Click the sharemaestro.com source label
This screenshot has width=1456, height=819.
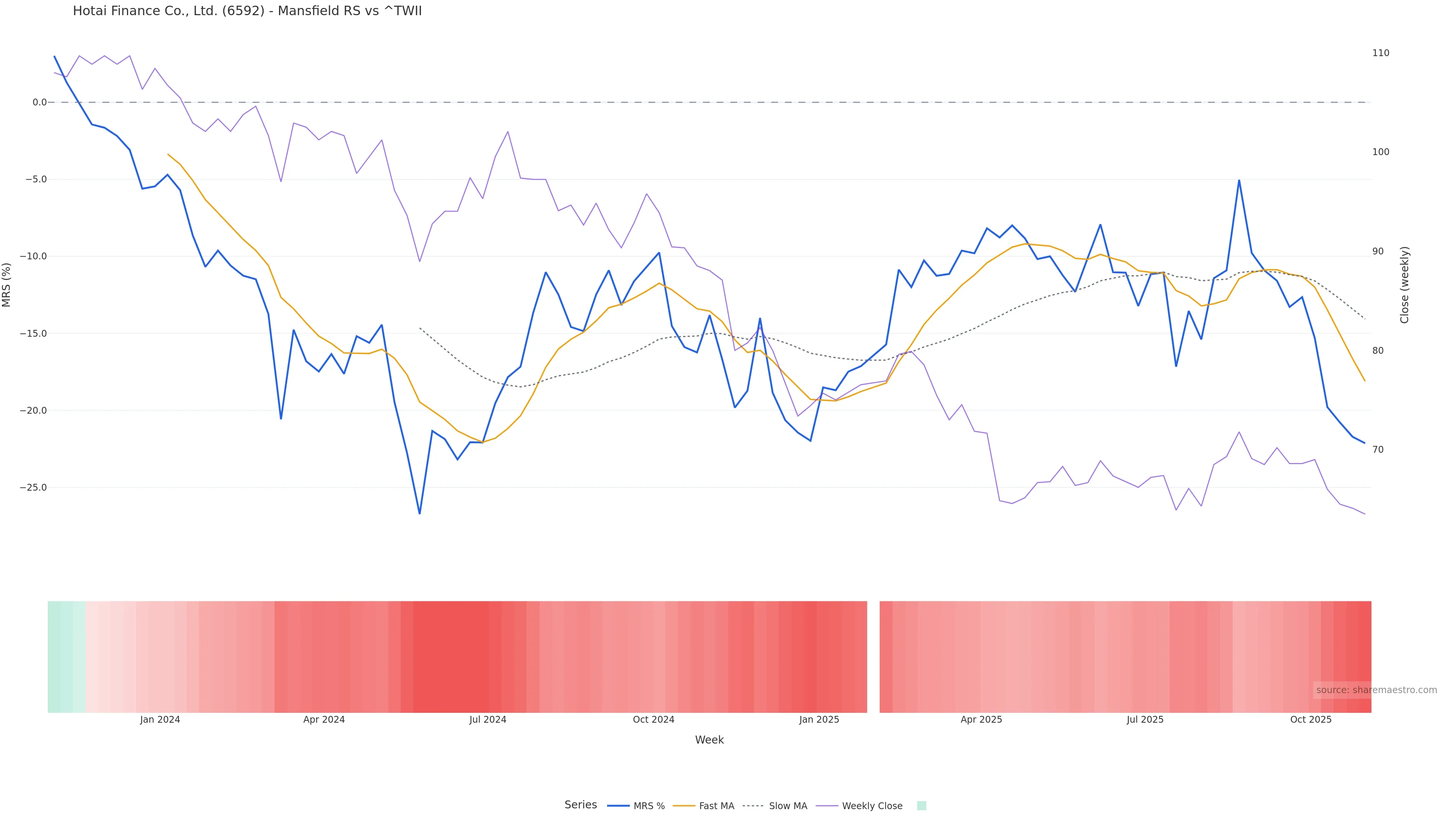[x=1376, y=690]
